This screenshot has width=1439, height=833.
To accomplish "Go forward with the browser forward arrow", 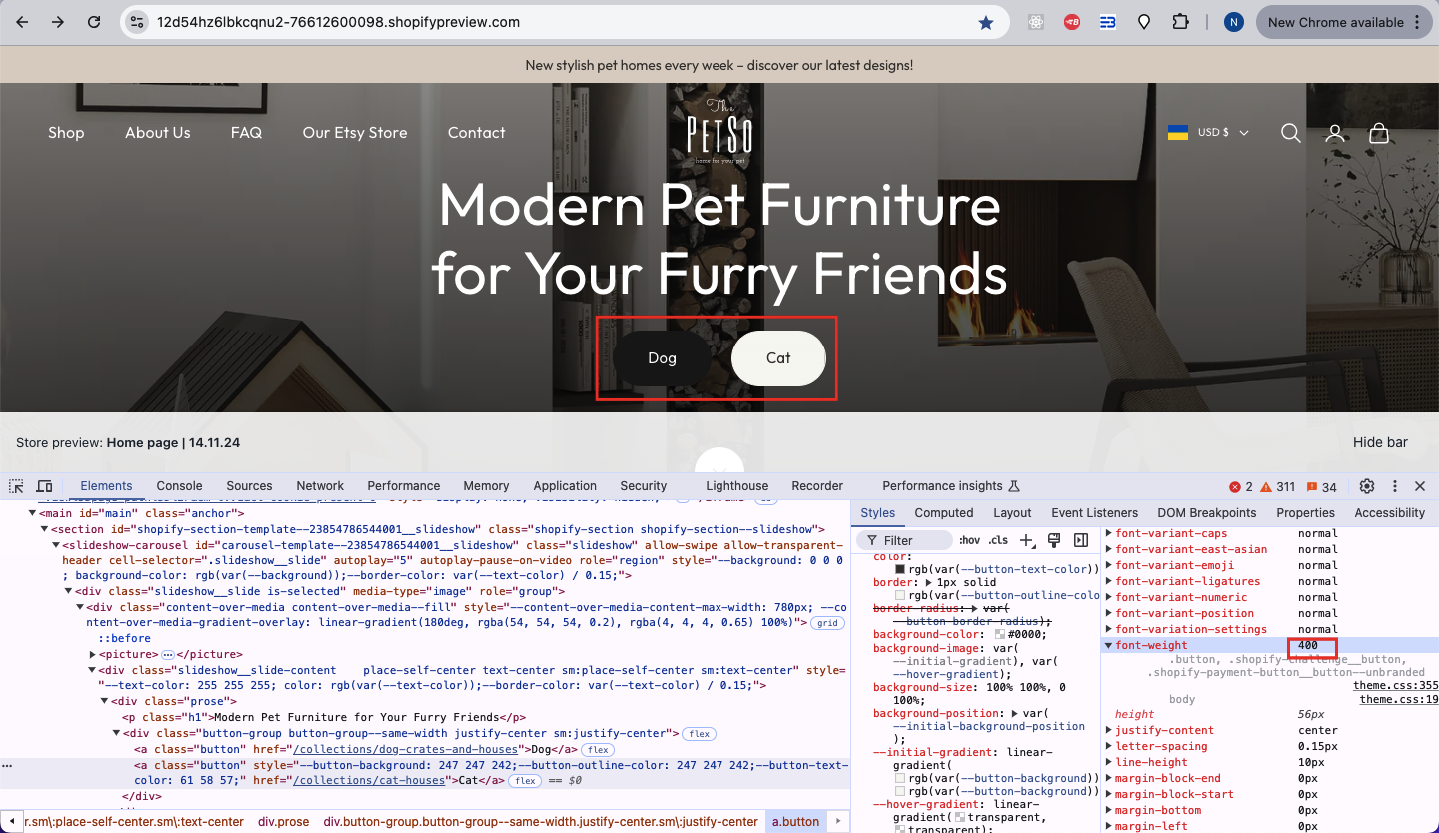I will [x=58, y=22].
